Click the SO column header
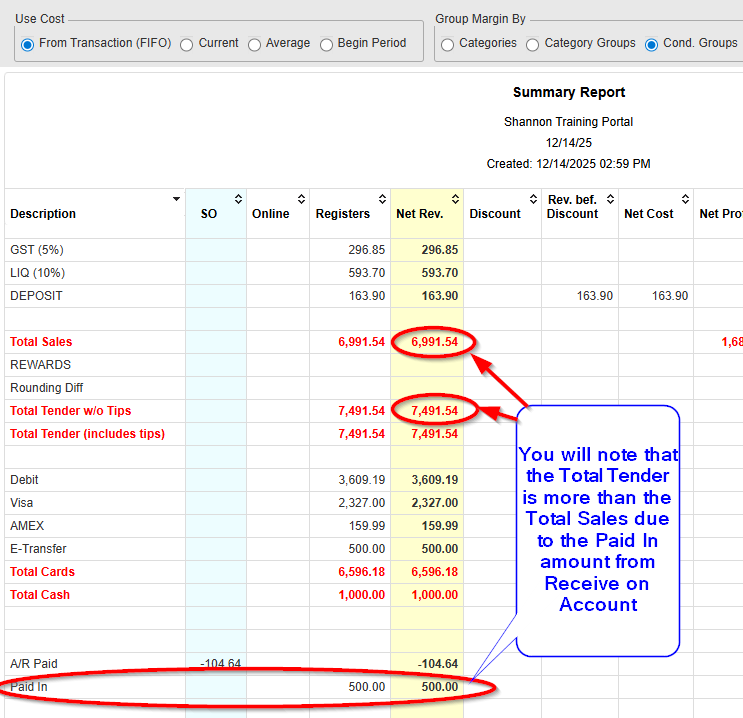Viewport: 743px width, 718px height. (209, 214)
